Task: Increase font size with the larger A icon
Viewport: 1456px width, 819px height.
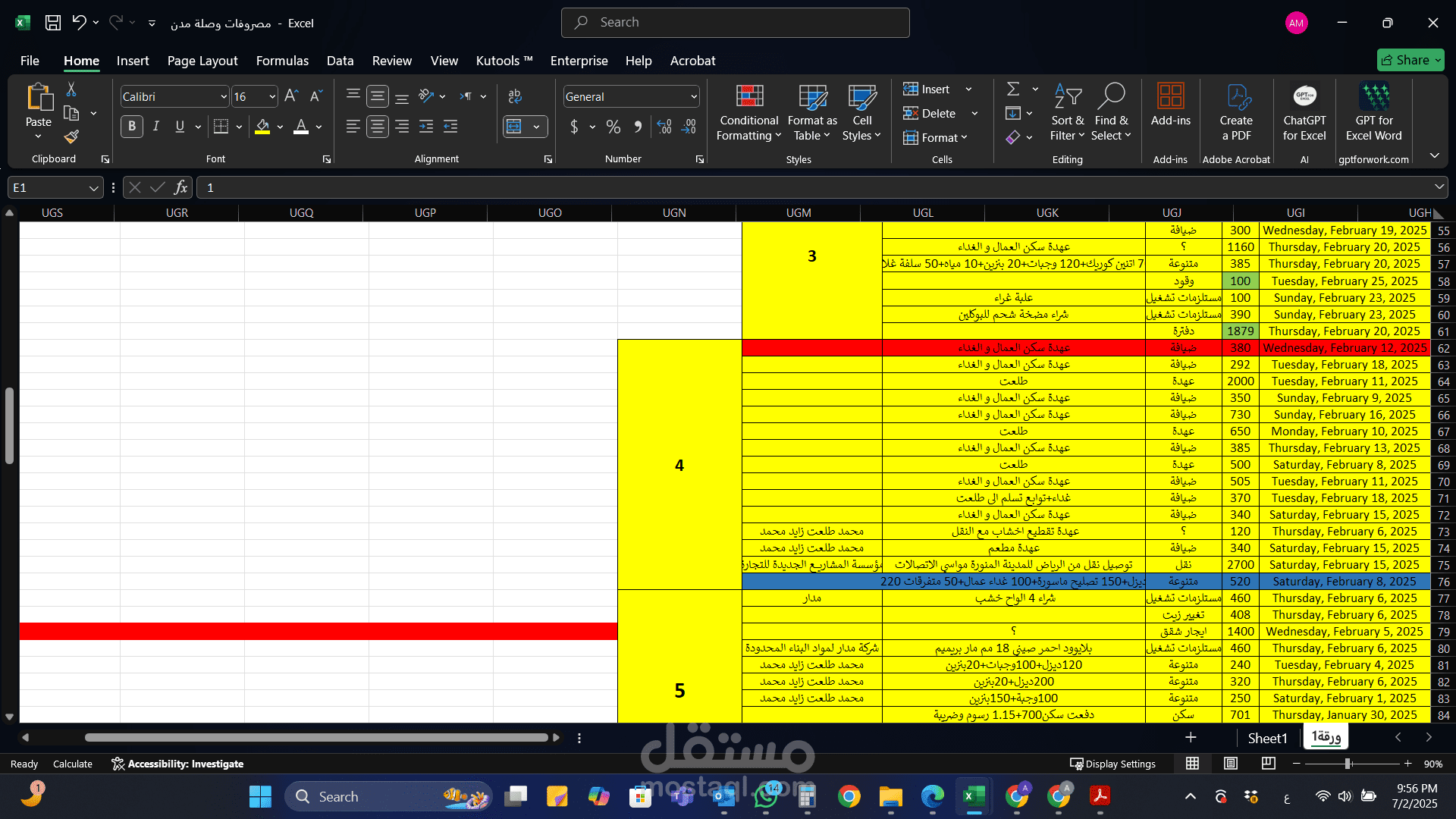Action: tap(291, 96)
